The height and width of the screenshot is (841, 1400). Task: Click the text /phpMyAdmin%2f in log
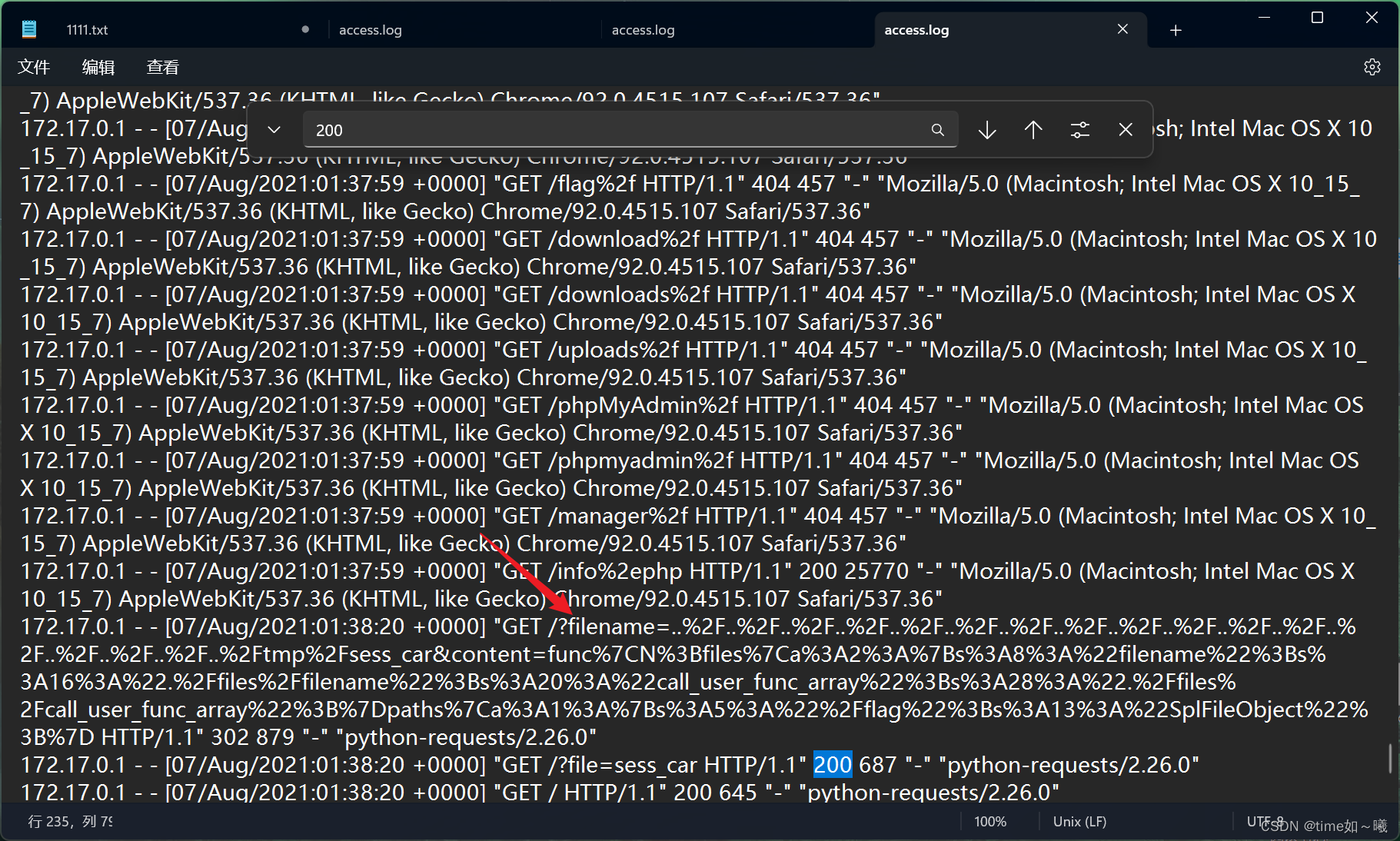(x=643, y=405)
